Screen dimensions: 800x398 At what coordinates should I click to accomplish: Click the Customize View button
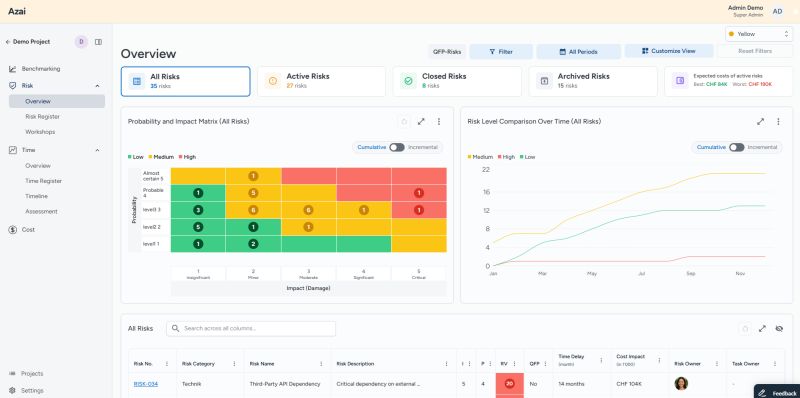click(669, 51)
